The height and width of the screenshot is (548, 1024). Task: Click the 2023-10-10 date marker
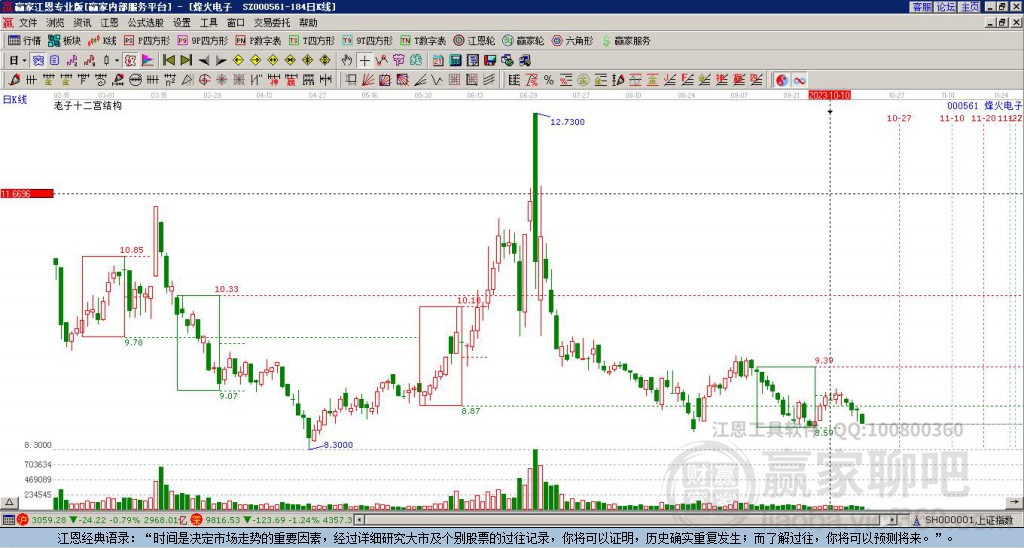click(x=829, y=95)
